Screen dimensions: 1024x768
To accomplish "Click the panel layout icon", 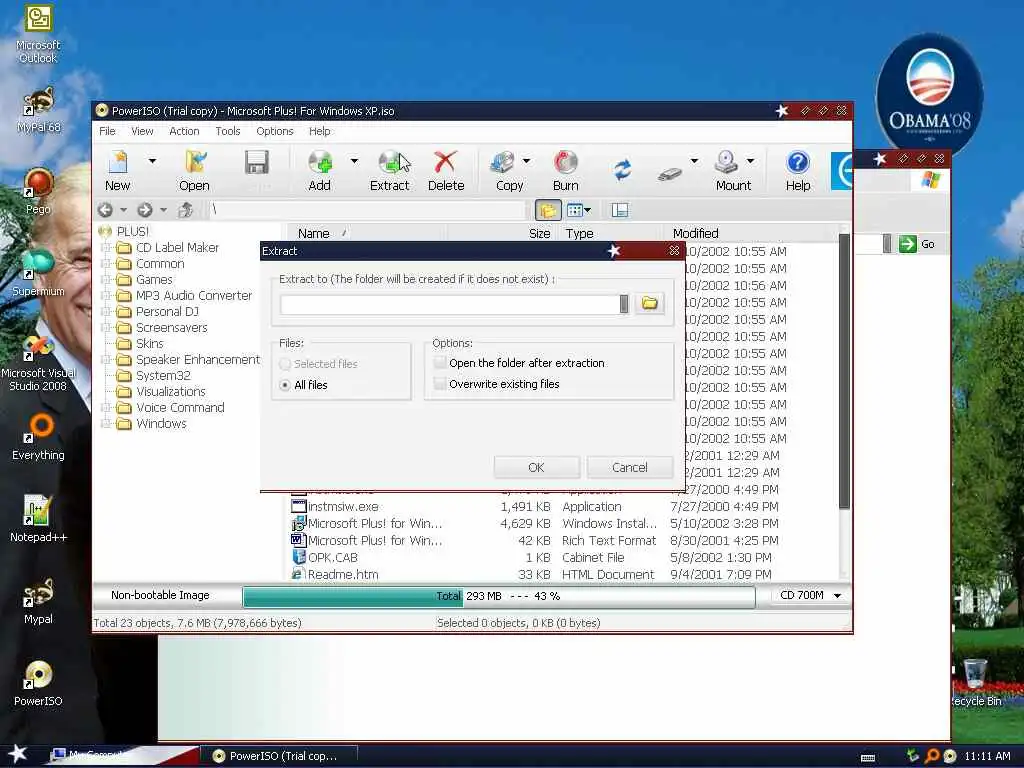I will 620,210.
